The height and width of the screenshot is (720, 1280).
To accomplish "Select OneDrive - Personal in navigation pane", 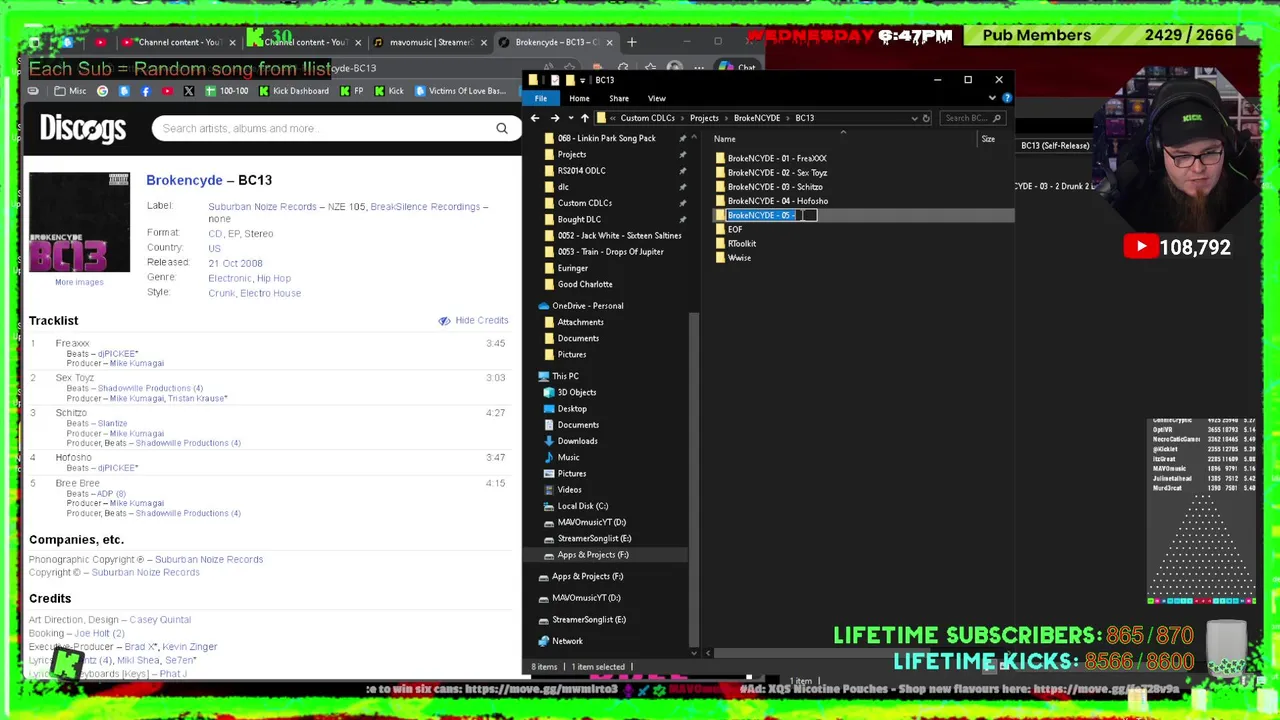I will (587, 306).
